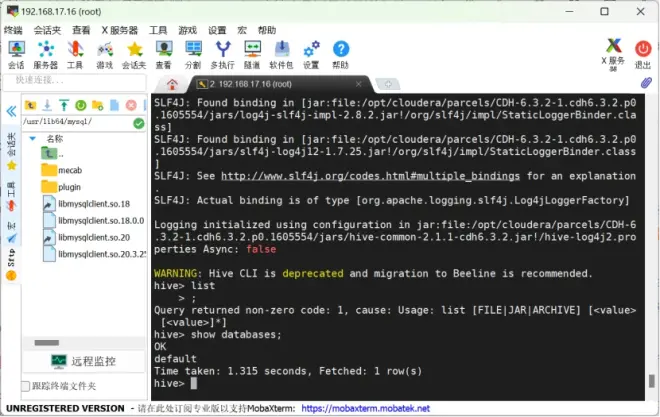Image resolution: width=660 pixels, height=417 pixels.
Task: Open the X 服务器 menu
Action: click(120, 30)
